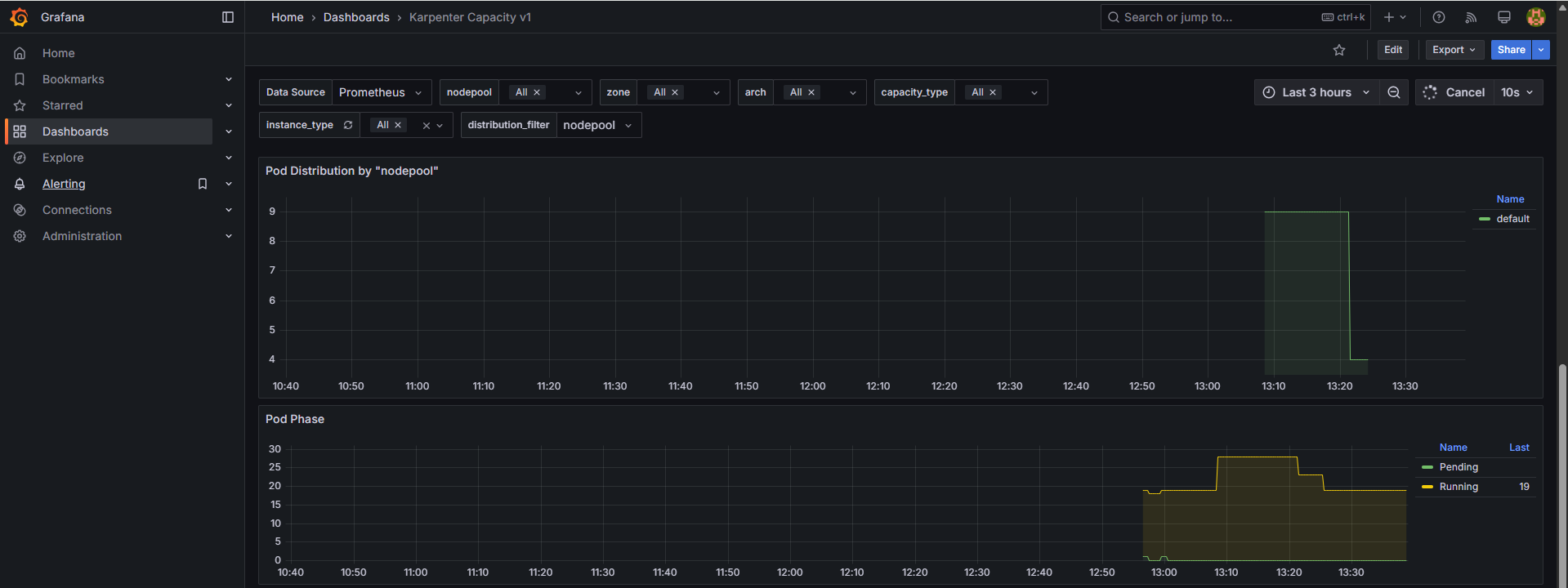The height and width of the screenshot is (588, 1568).
Task: Open the user profile avatar
Action: pyautogui.click(x=1536, y=17)
